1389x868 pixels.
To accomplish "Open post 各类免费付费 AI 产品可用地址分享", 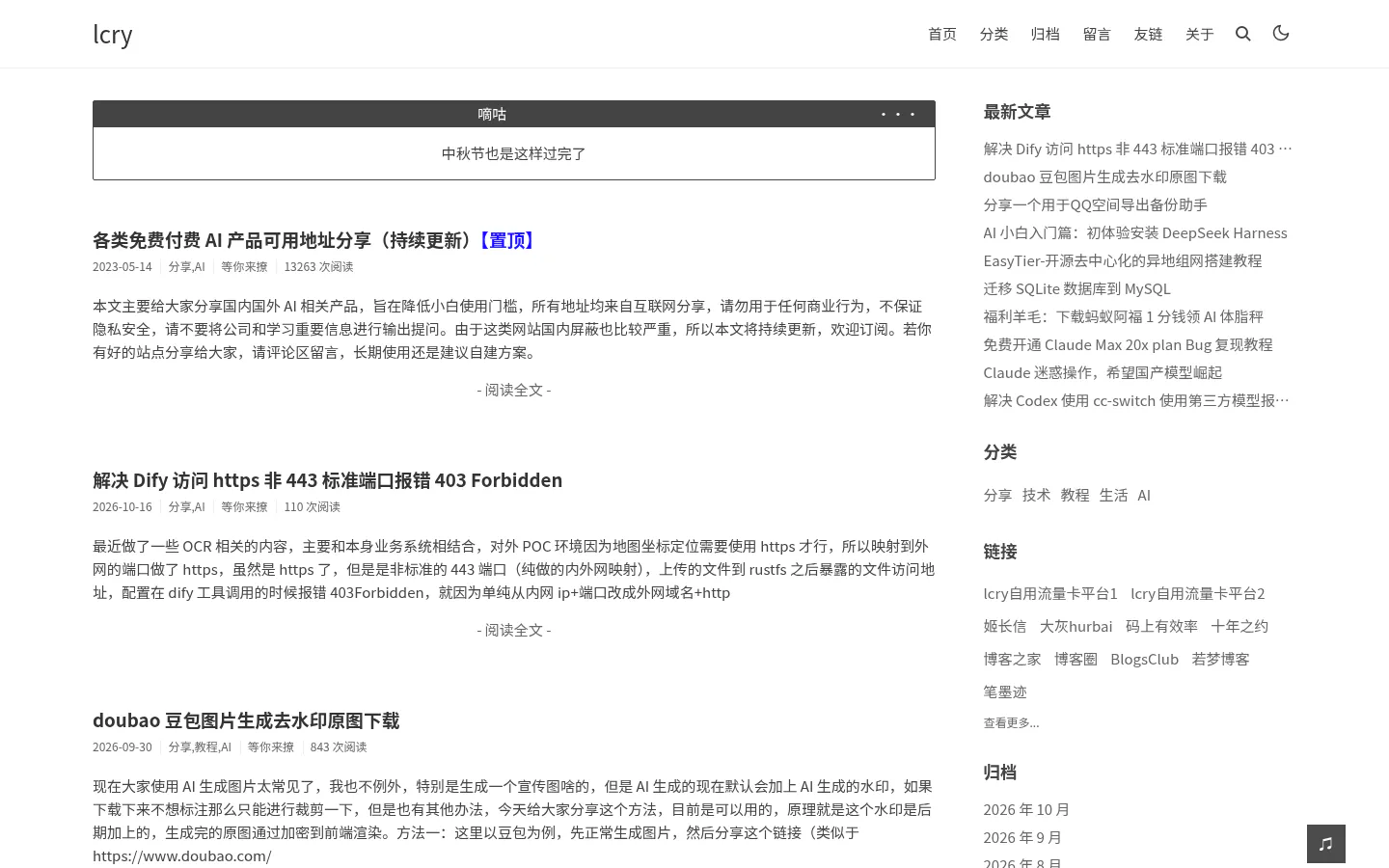I will click(313, 240).
